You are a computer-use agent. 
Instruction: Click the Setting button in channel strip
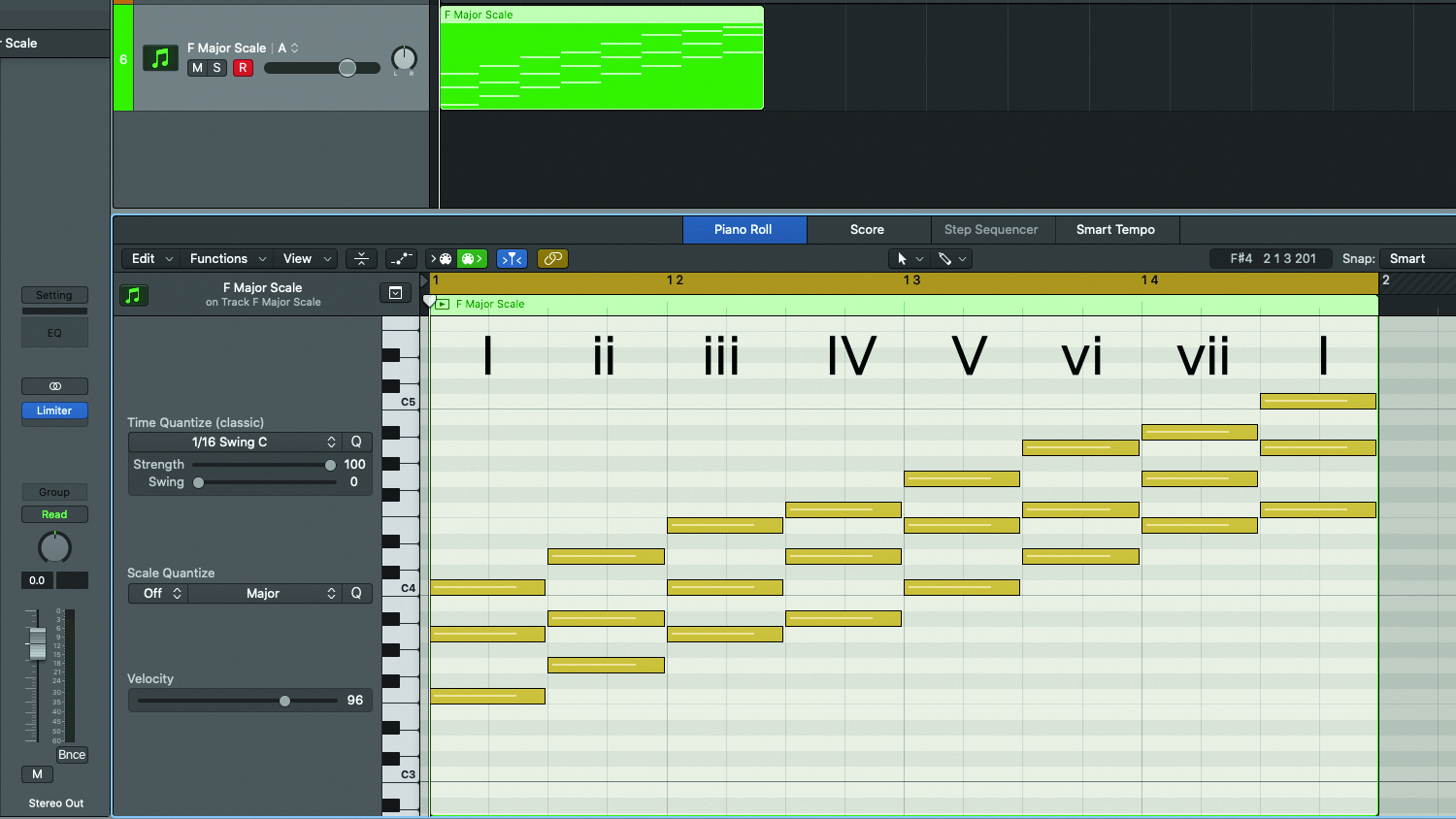54,295
